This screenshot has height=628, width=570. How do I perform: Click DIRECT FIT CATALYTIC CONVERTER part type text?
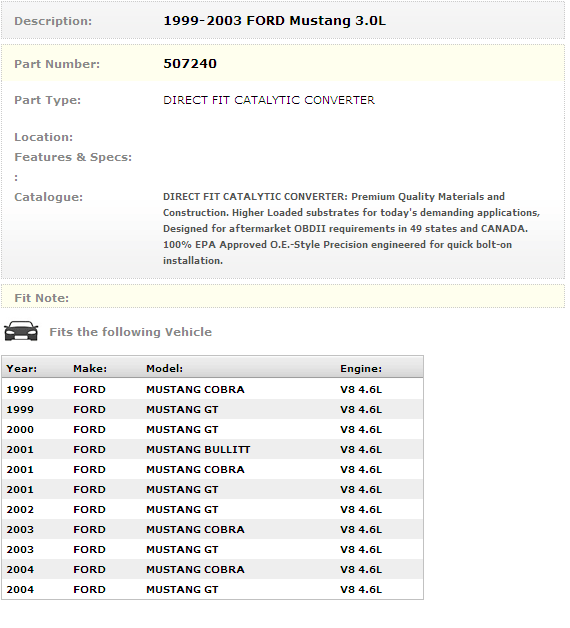(269, 100)
